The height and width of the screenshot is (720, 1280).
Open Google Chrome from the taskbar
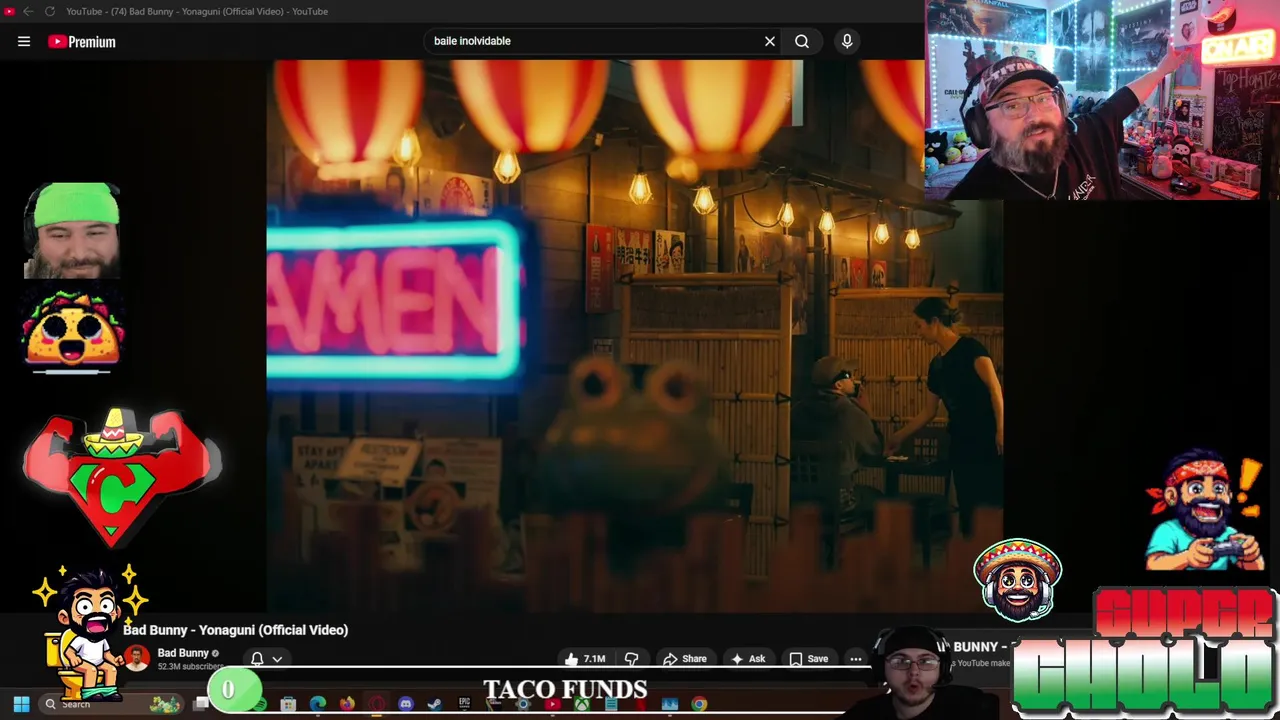click(699, 704)
